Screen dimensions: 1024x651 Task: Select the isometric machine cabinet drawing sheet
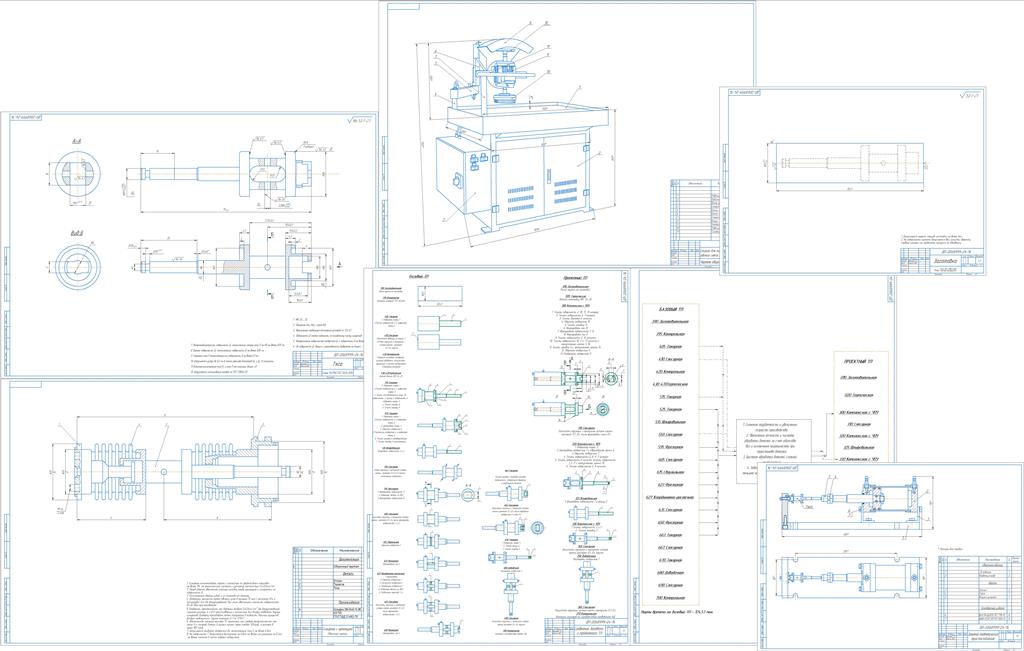pyautogui.click(x=567, y=135)
